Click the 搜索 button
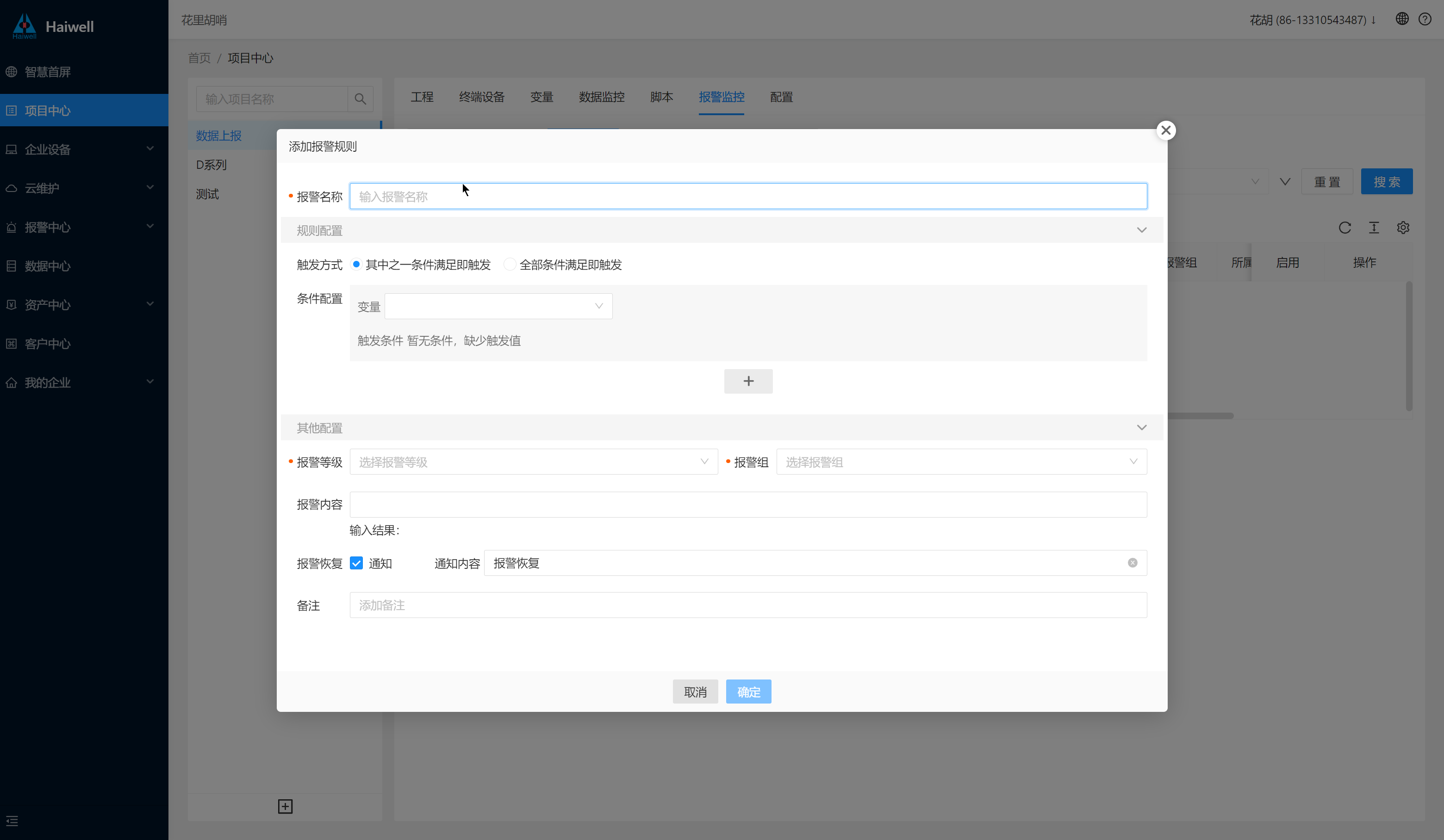This screenshot has height=840, width=1444. click(1387, 182)
